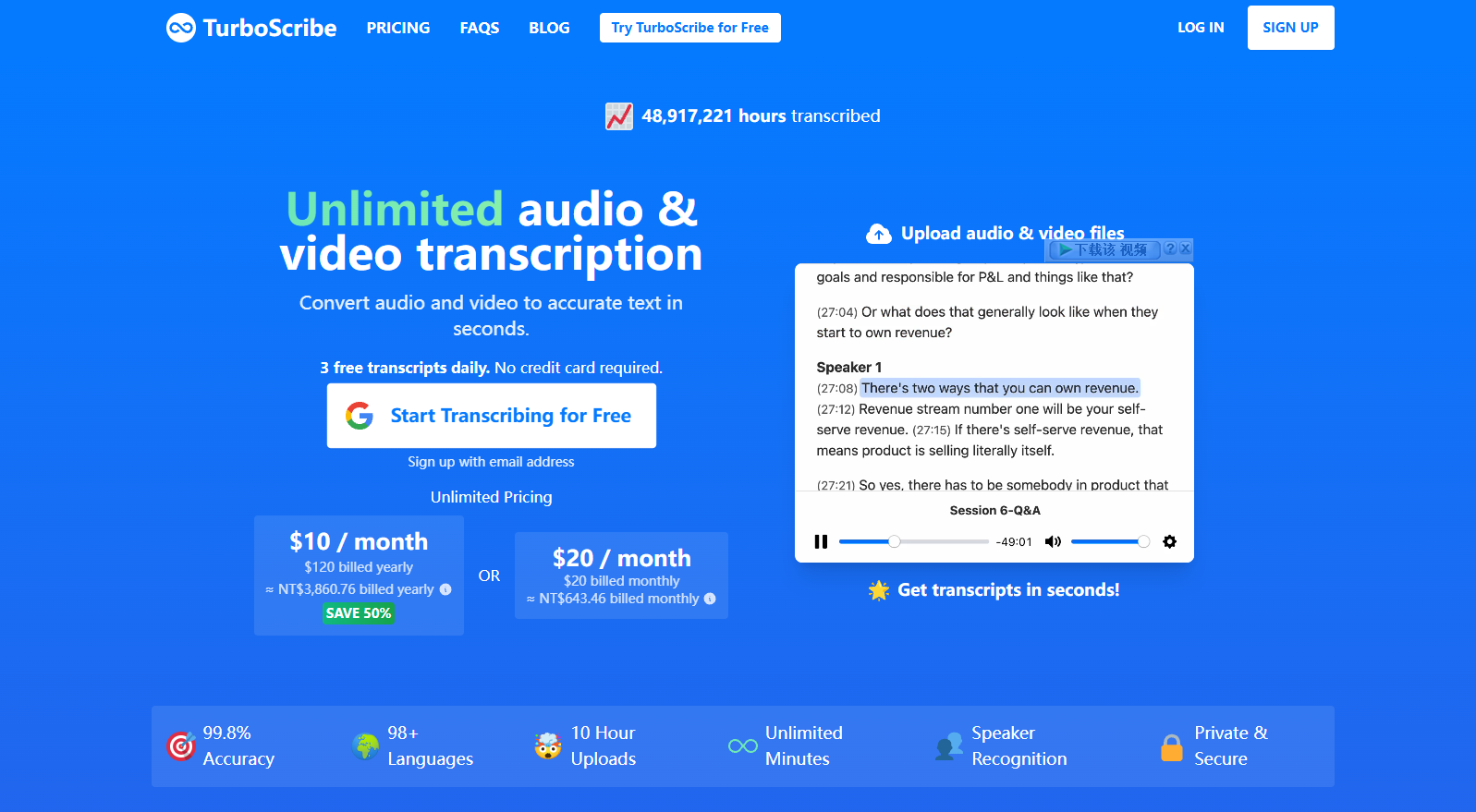Click the chart icon beside hours transcribed
Screen dimensions: 1476x812
(x=619, y=116)
